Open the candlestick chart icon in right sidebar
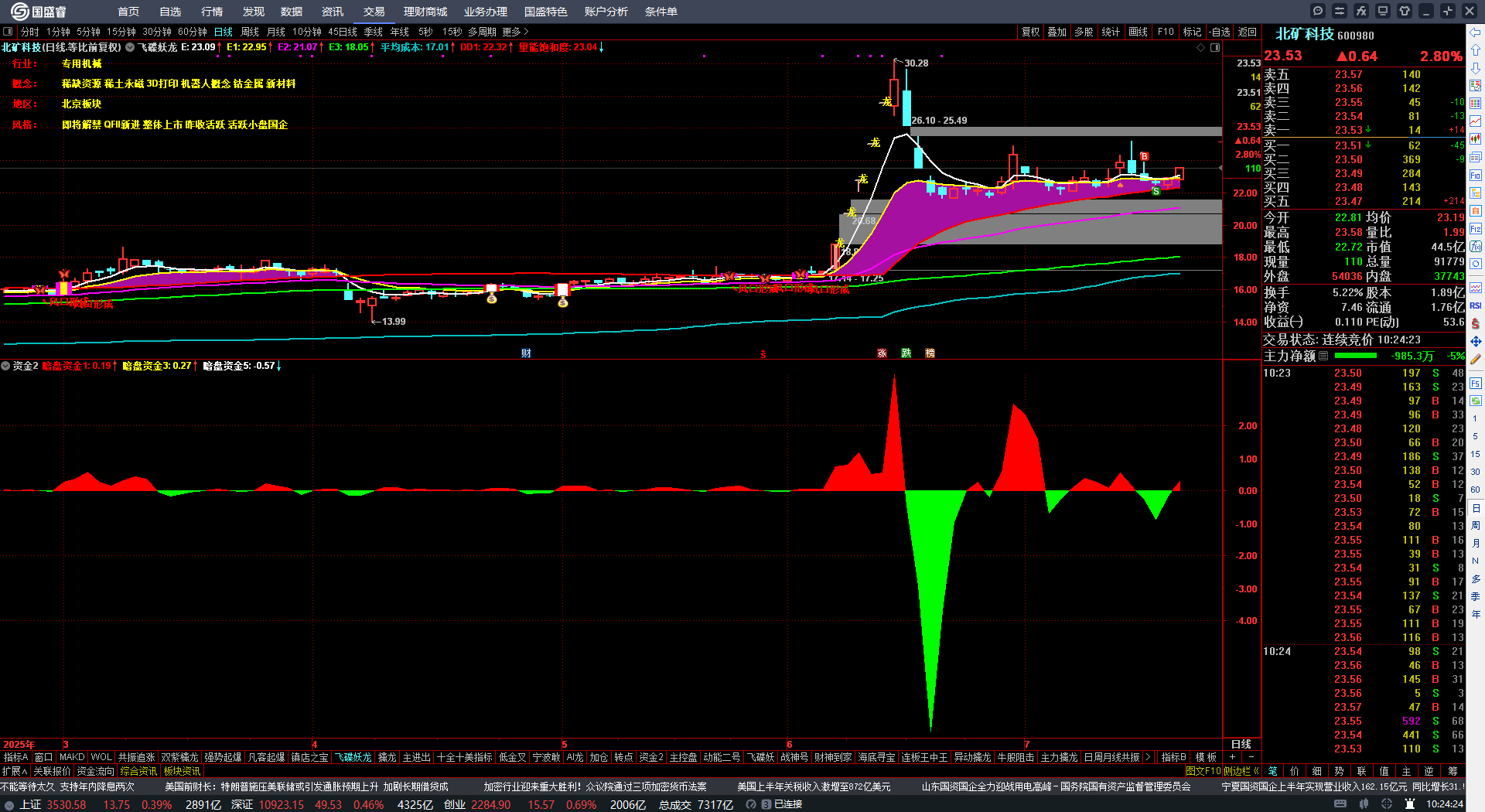Image resolution: width=1485 pixels, height=812 pixels. pyautogui.click(x=1476, y=139)
